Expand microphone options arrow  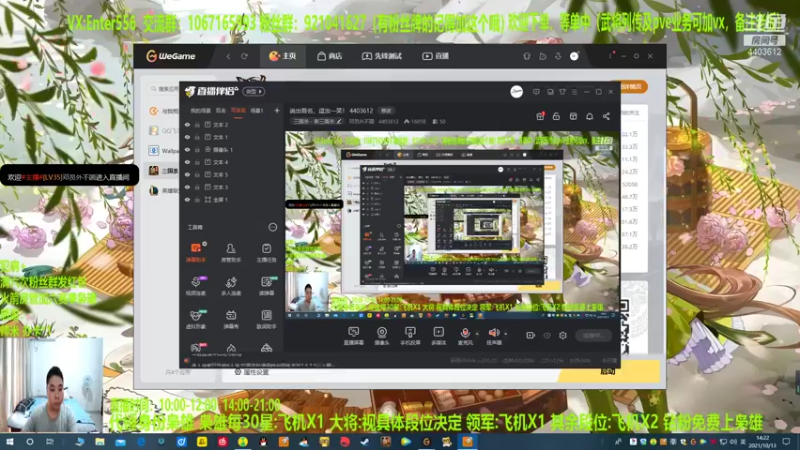pos(477,334)
